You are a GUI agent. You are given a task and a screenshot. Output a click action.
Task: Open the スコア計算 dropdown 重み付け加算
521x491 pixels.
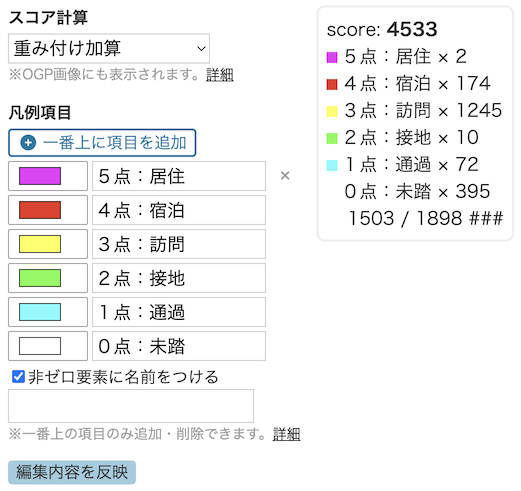(109, 48)
